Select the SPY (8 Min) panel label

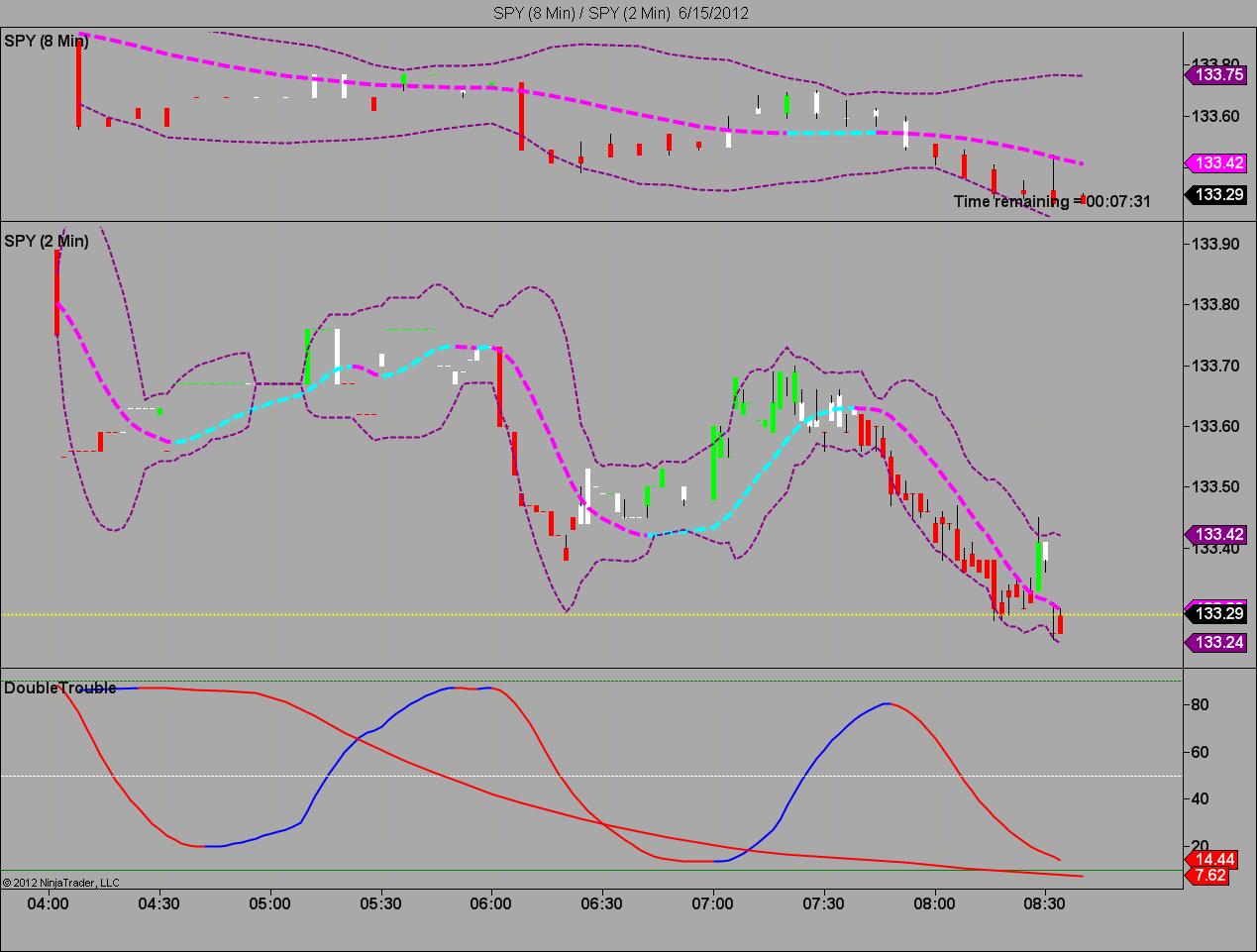pos(46,41)
